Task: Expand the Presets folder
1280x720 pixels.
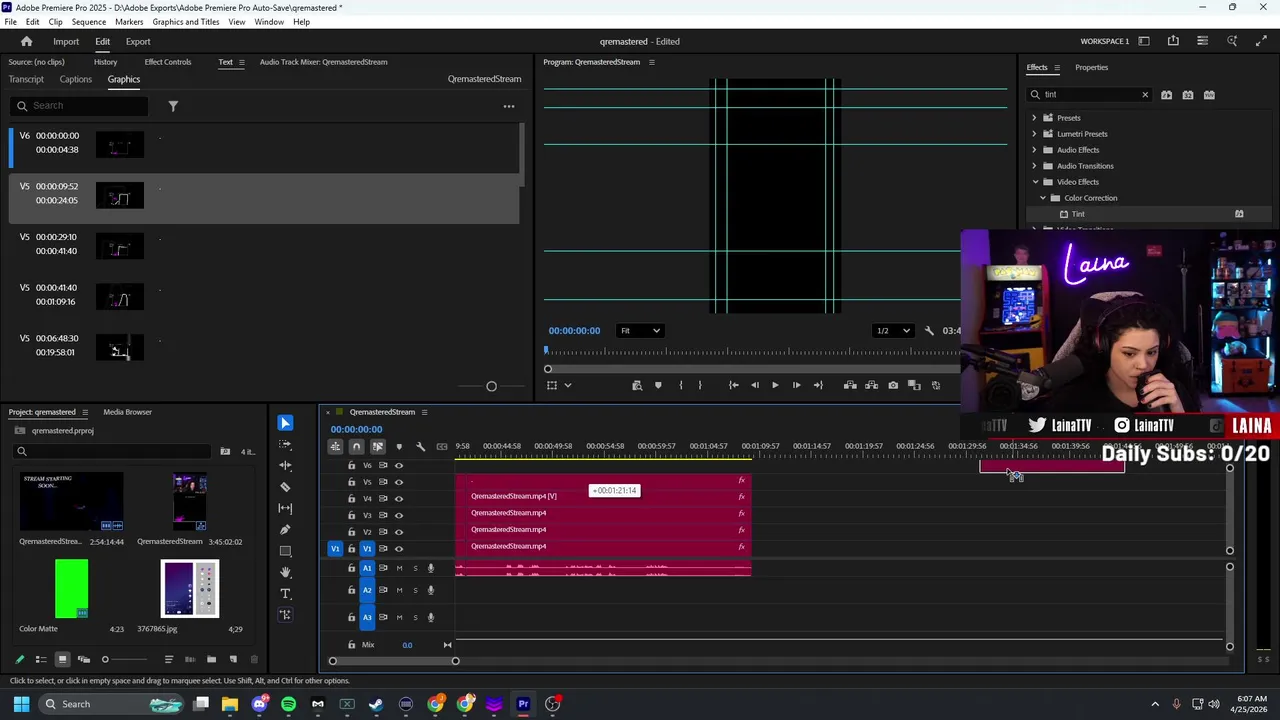Action: [x=1034, y=118]
